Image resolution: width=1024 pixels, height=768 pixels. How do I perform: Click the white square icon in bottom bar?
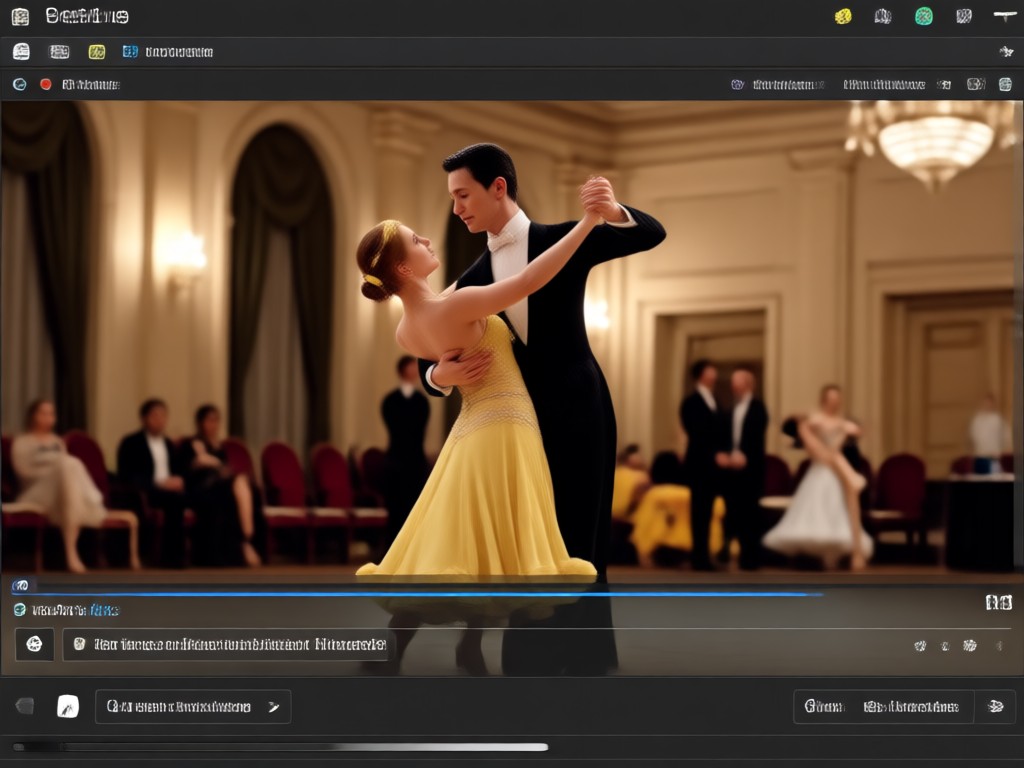point(68,707)
